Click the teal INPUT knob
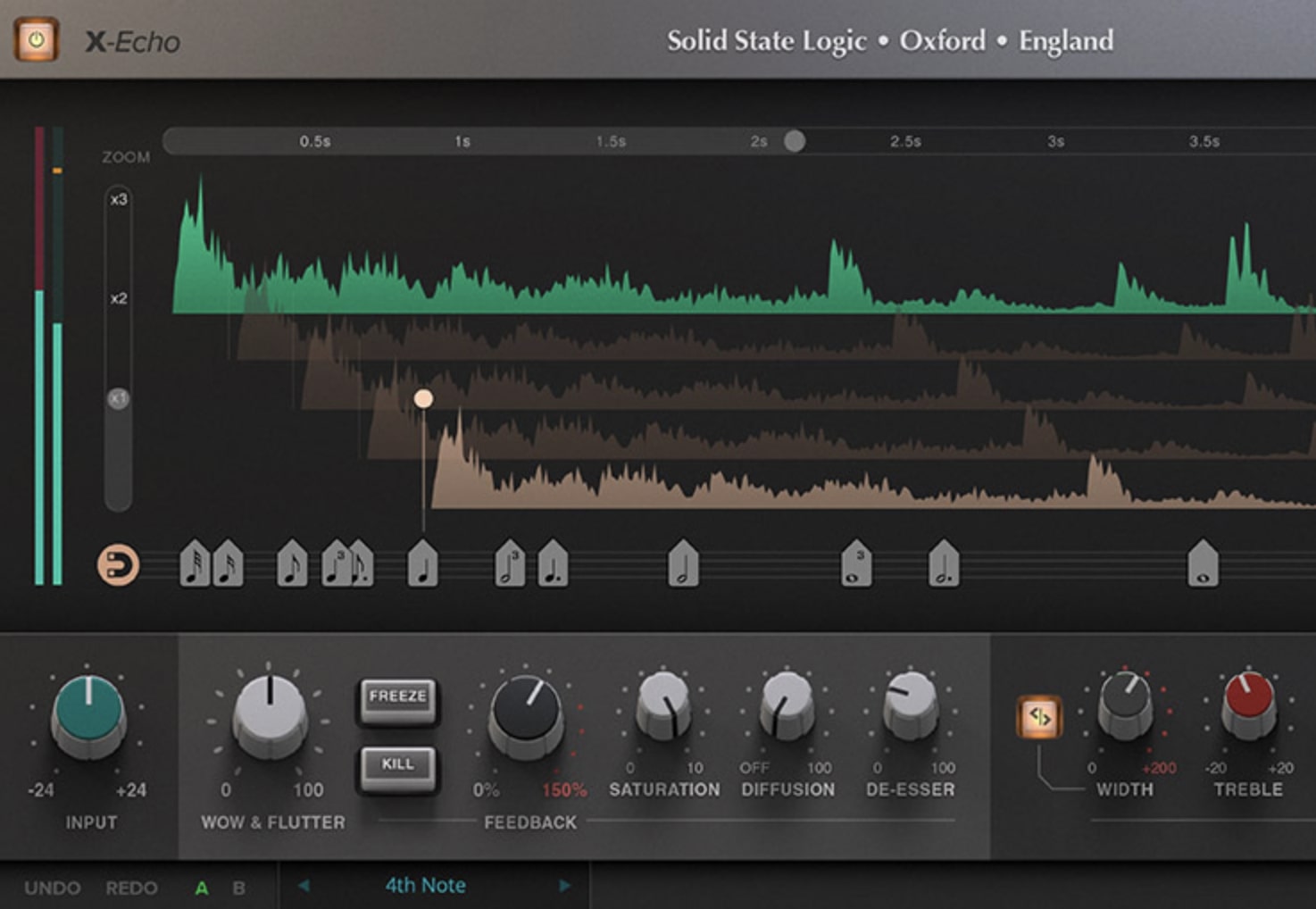 pyautogui.click(x=87, y=715)
